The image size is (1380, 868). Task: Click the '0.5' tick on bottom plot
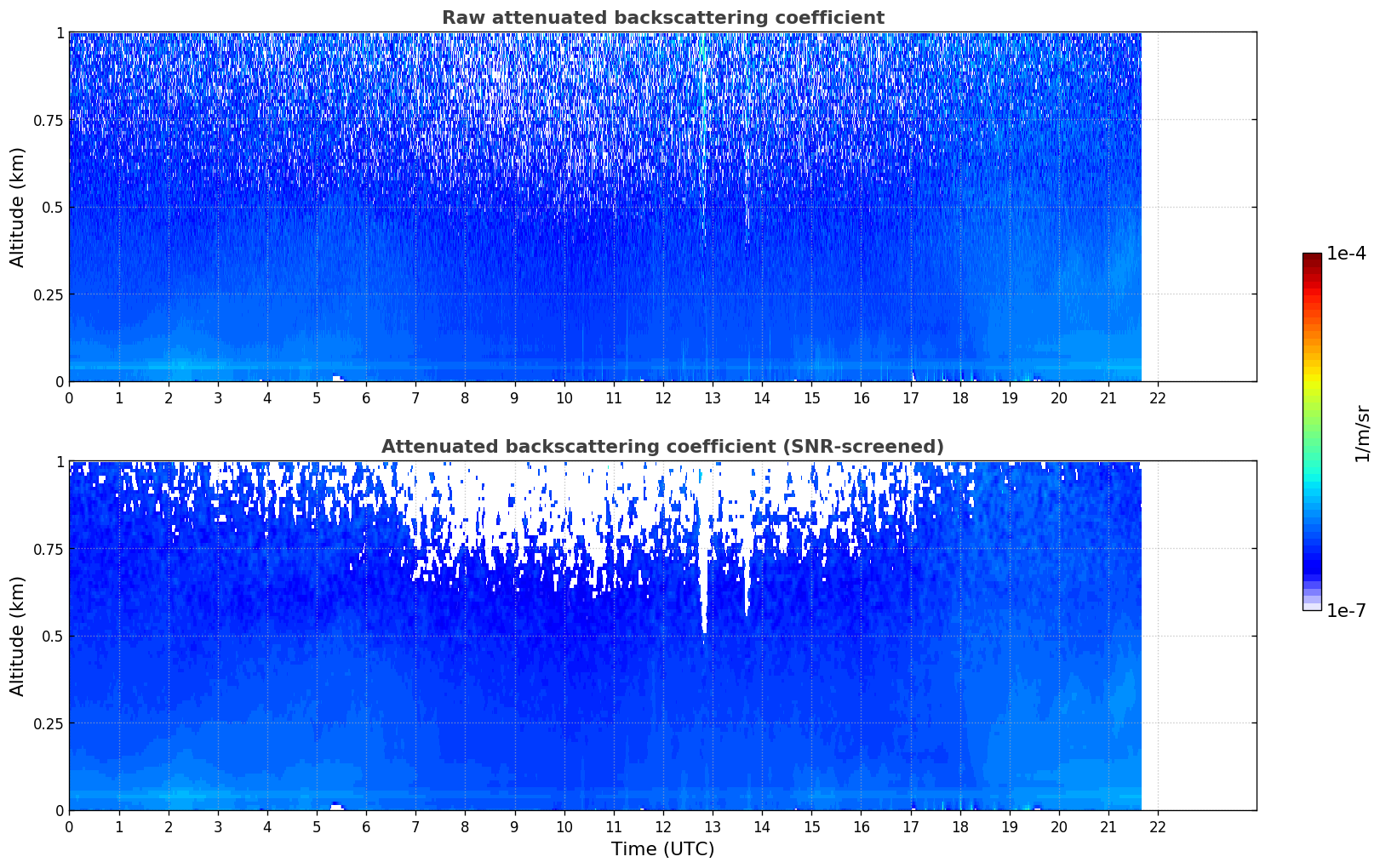click(x=52, y=637)
